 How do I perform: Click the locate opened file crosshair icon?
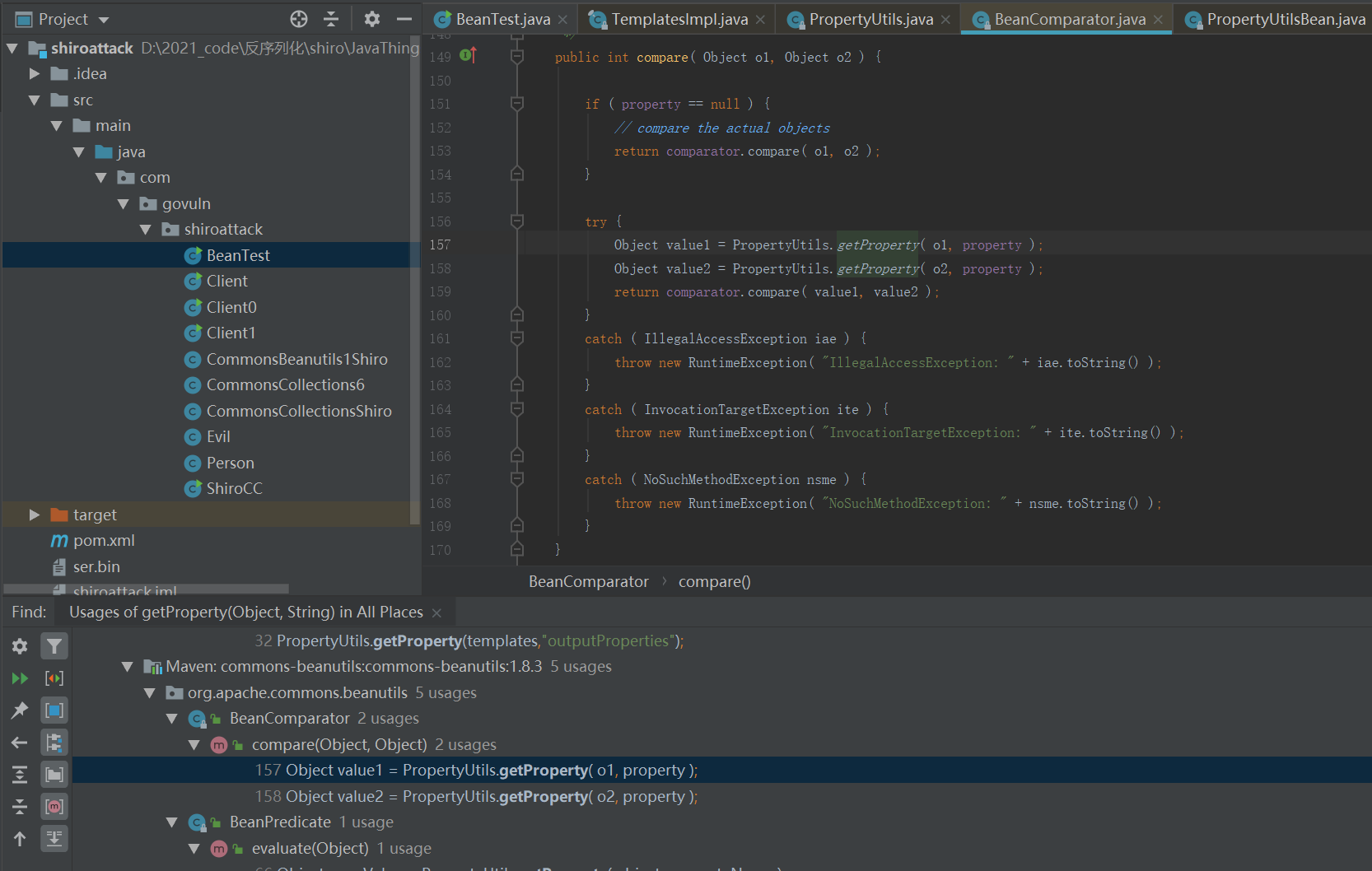coord(299,19)
